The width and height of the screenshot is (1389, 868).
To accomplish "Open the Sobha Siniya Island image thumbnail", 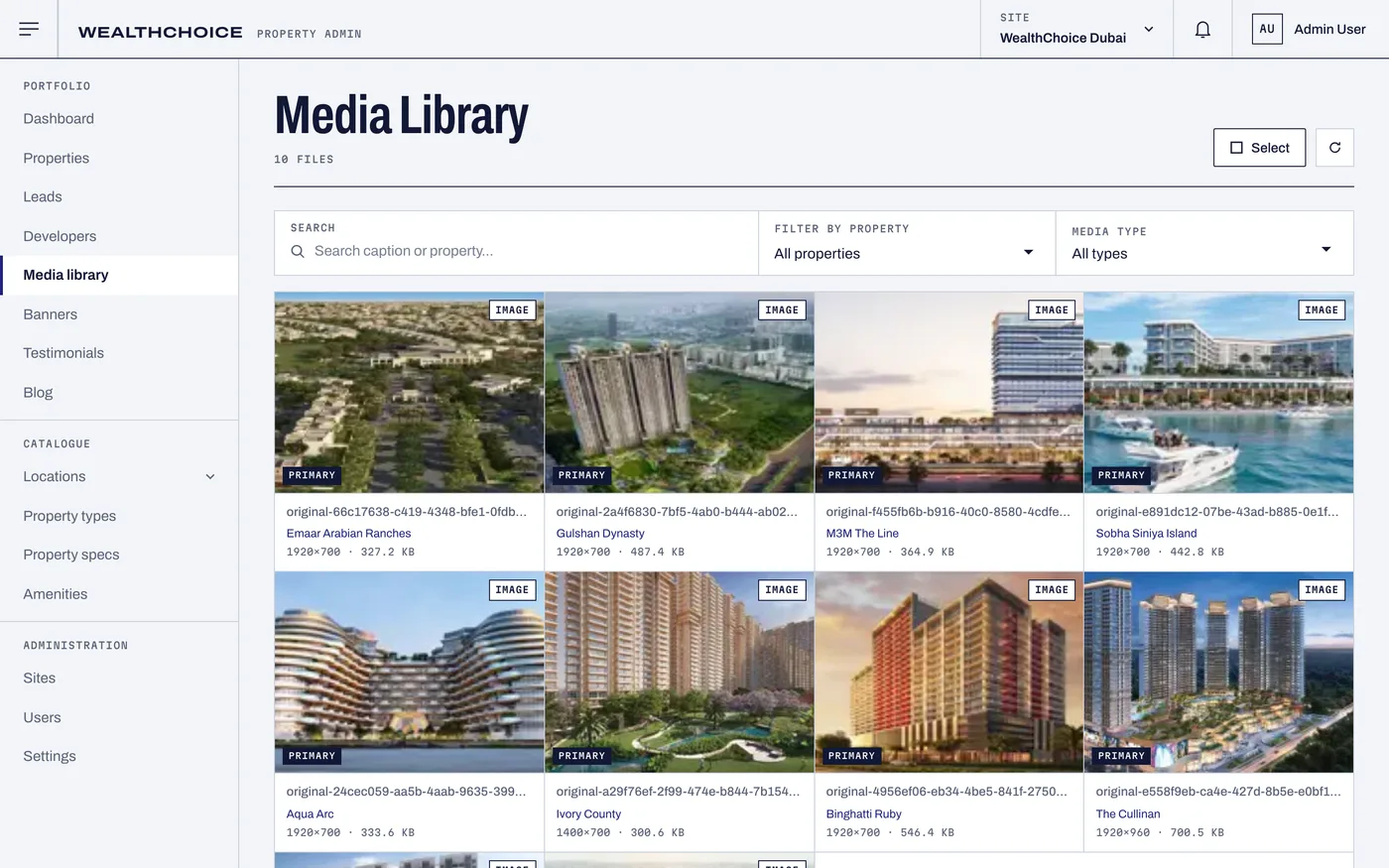I will [1219, 393].
